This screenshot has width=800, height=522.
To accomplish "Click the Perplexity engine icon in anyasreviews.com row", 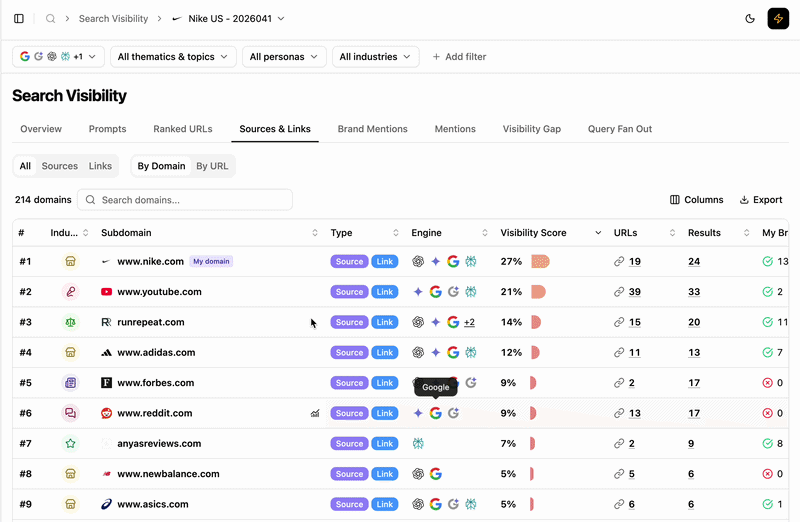I will coord(418,443).
